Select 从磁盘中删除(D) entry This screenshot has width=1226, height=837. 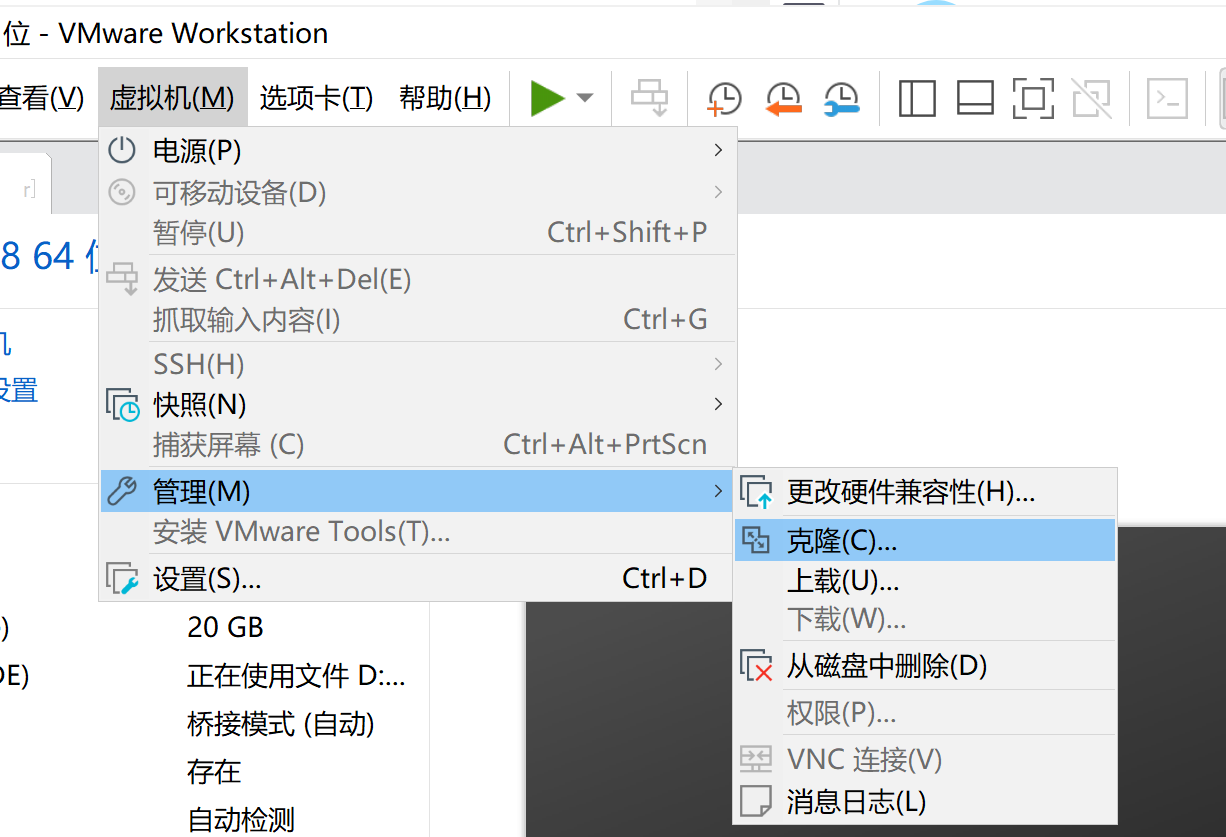(x=924, y=666)
